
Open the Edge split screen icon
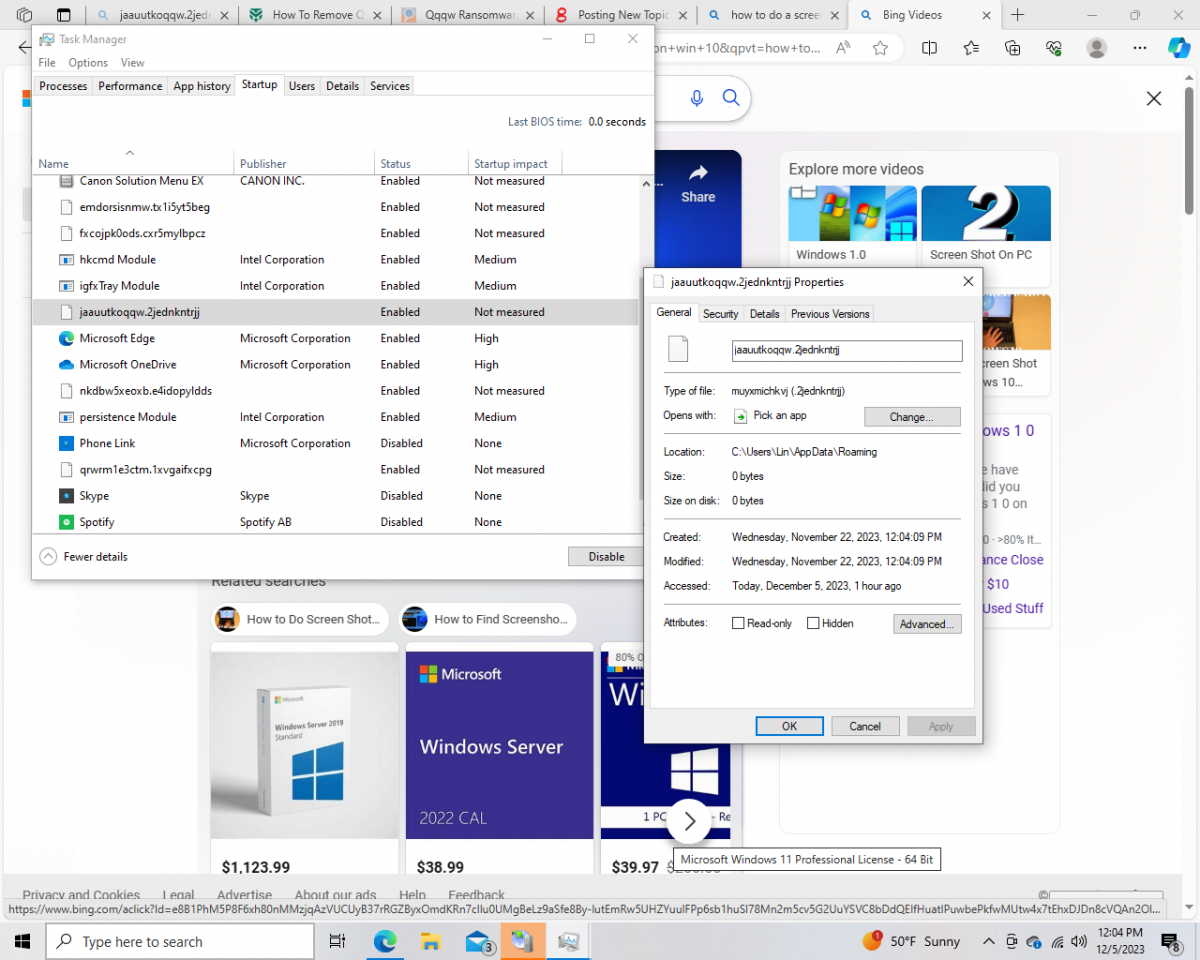point(929,48)
